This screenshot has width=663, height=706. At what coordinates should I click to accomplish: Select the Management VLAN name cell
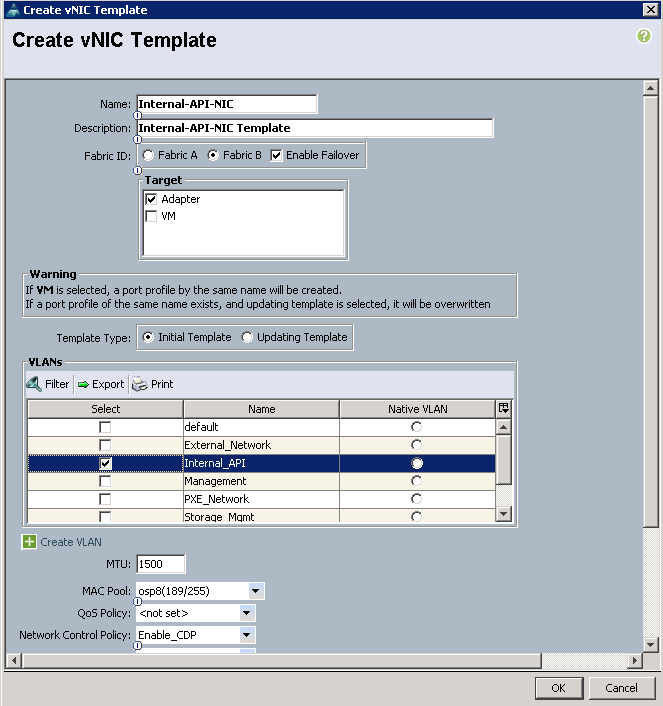pos(261,481)
